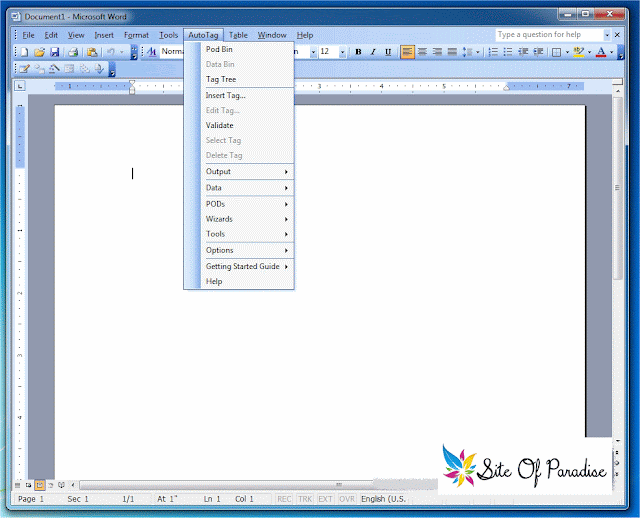The width and height of the screenshot is (640, 518).
Task: Expand the Options submenu
Action: click(x=247, y=250)
